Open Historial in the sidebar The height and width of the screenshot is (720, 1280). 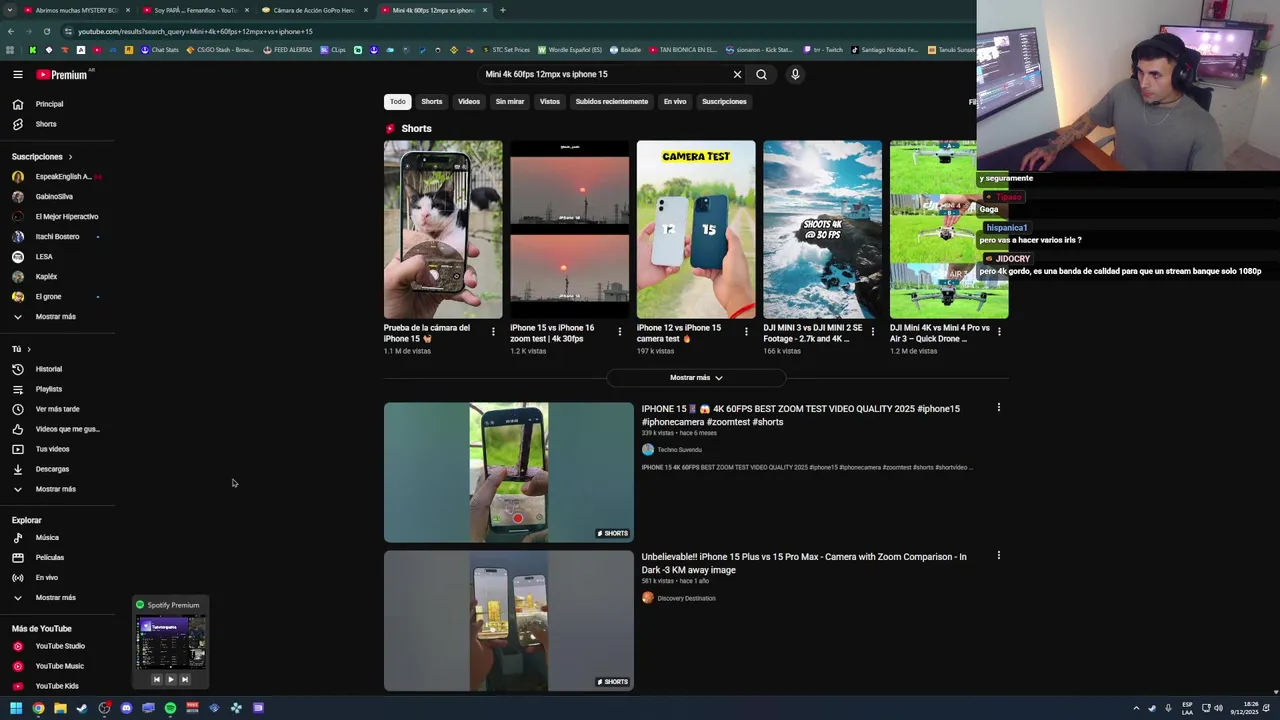click(x=48, y=369)
